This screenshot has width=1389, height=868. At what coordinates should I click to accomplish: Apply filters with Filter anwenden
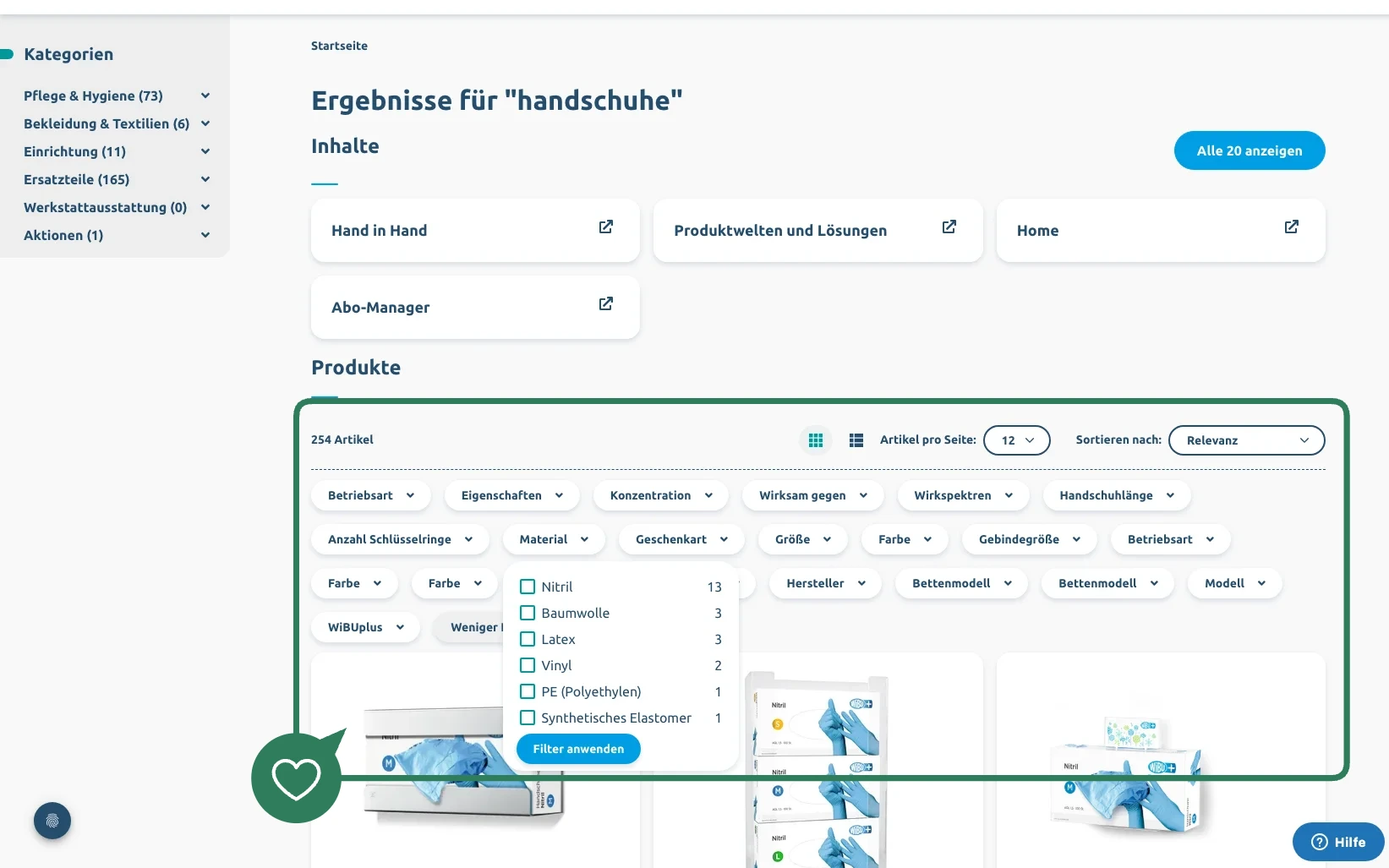(x=578, y=749)
